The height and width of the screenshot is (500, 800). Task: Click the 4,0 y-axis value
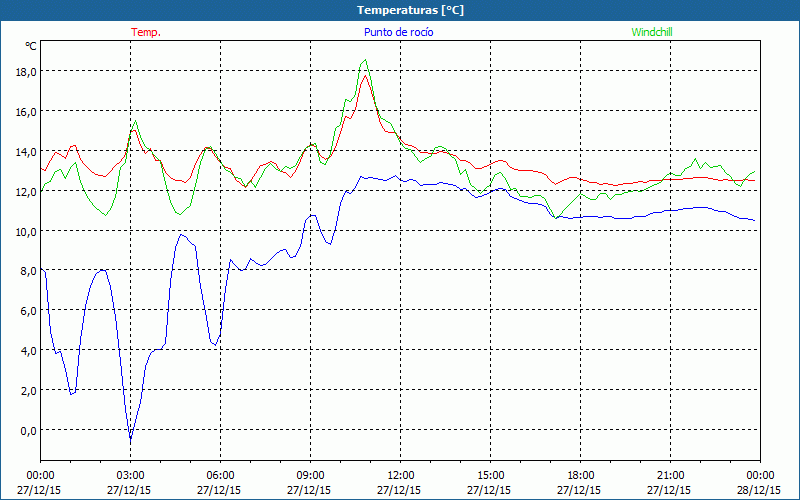click(x=29, y=351)
